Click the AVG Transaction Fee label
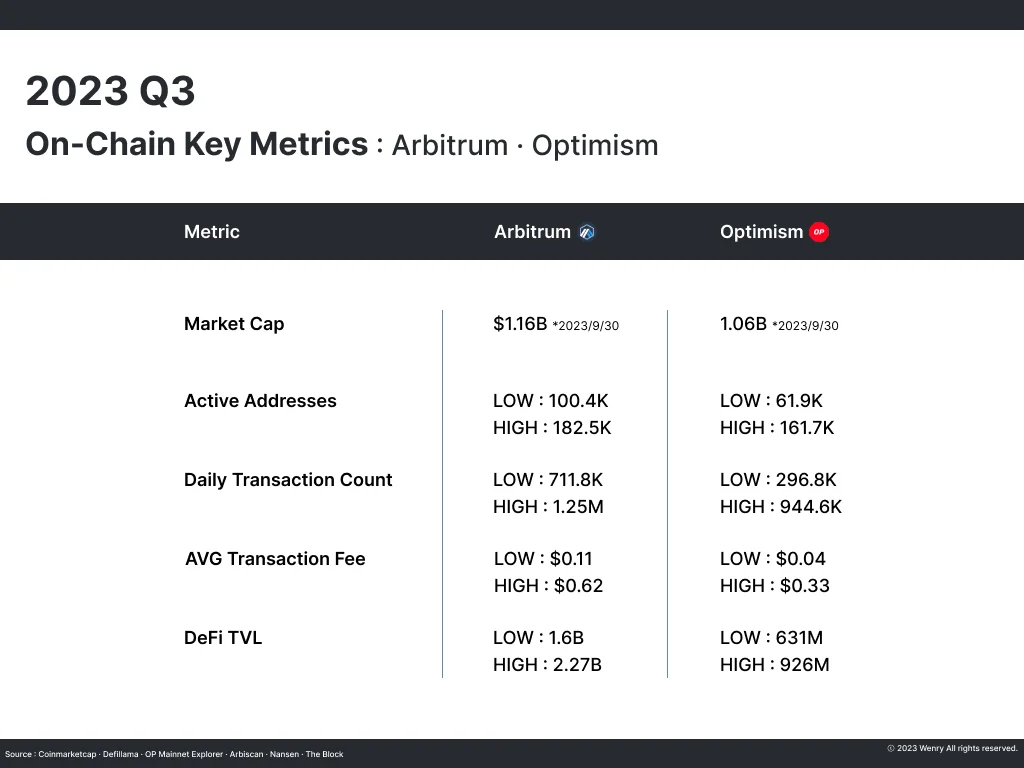1024x768 pixels. pos(275,559)
